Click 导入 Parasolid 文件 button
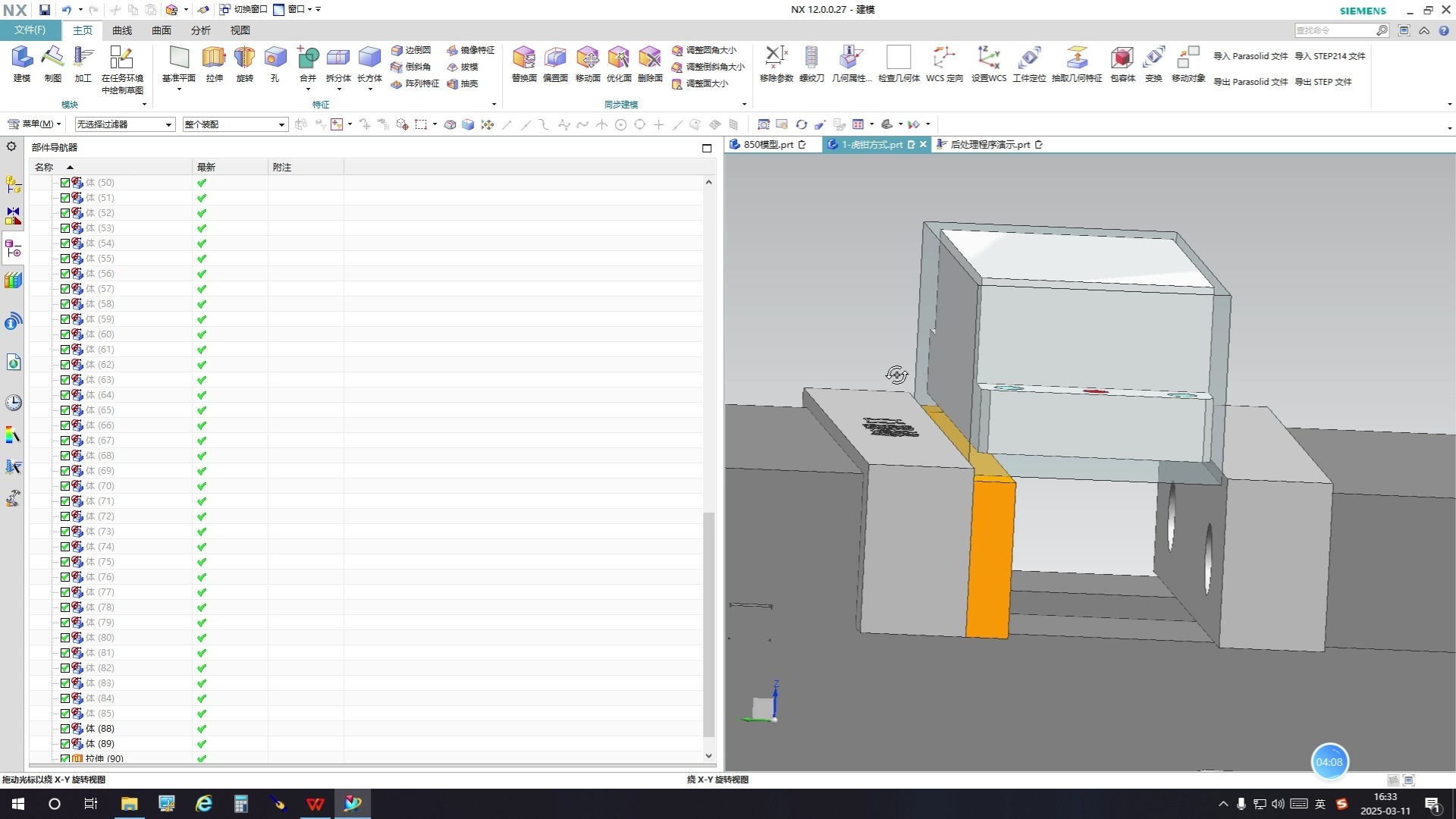This screenshot has height=819, width=1456. click(1250, 56)
